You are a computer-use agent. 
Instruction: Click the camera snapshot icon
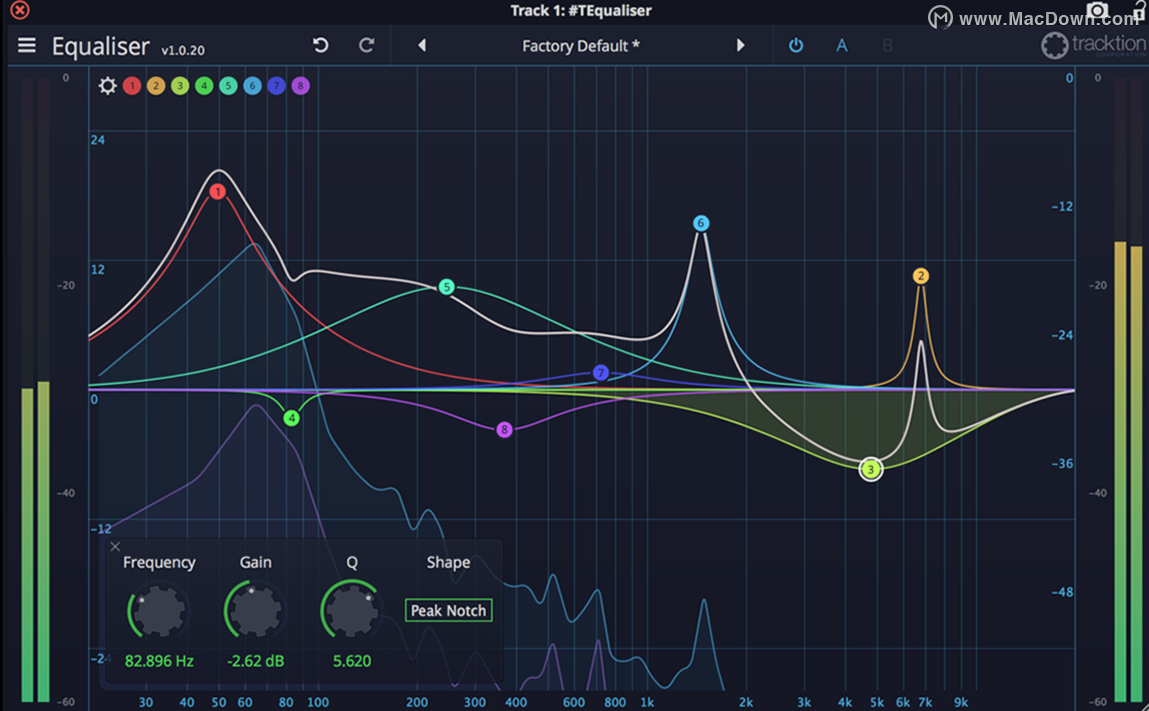[1098, 11]
